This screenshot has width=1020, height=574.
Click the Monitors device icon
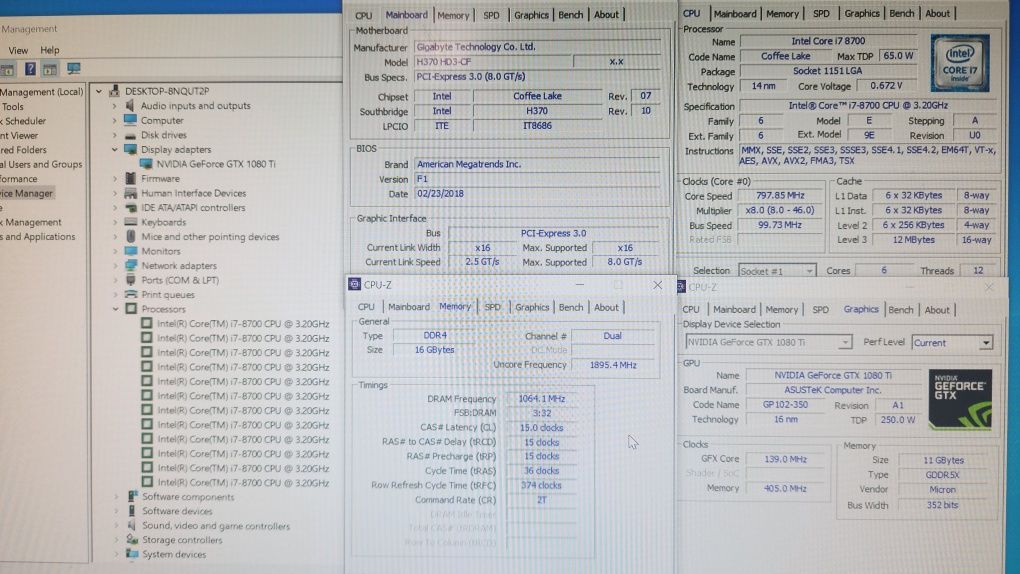click(130, 251)
